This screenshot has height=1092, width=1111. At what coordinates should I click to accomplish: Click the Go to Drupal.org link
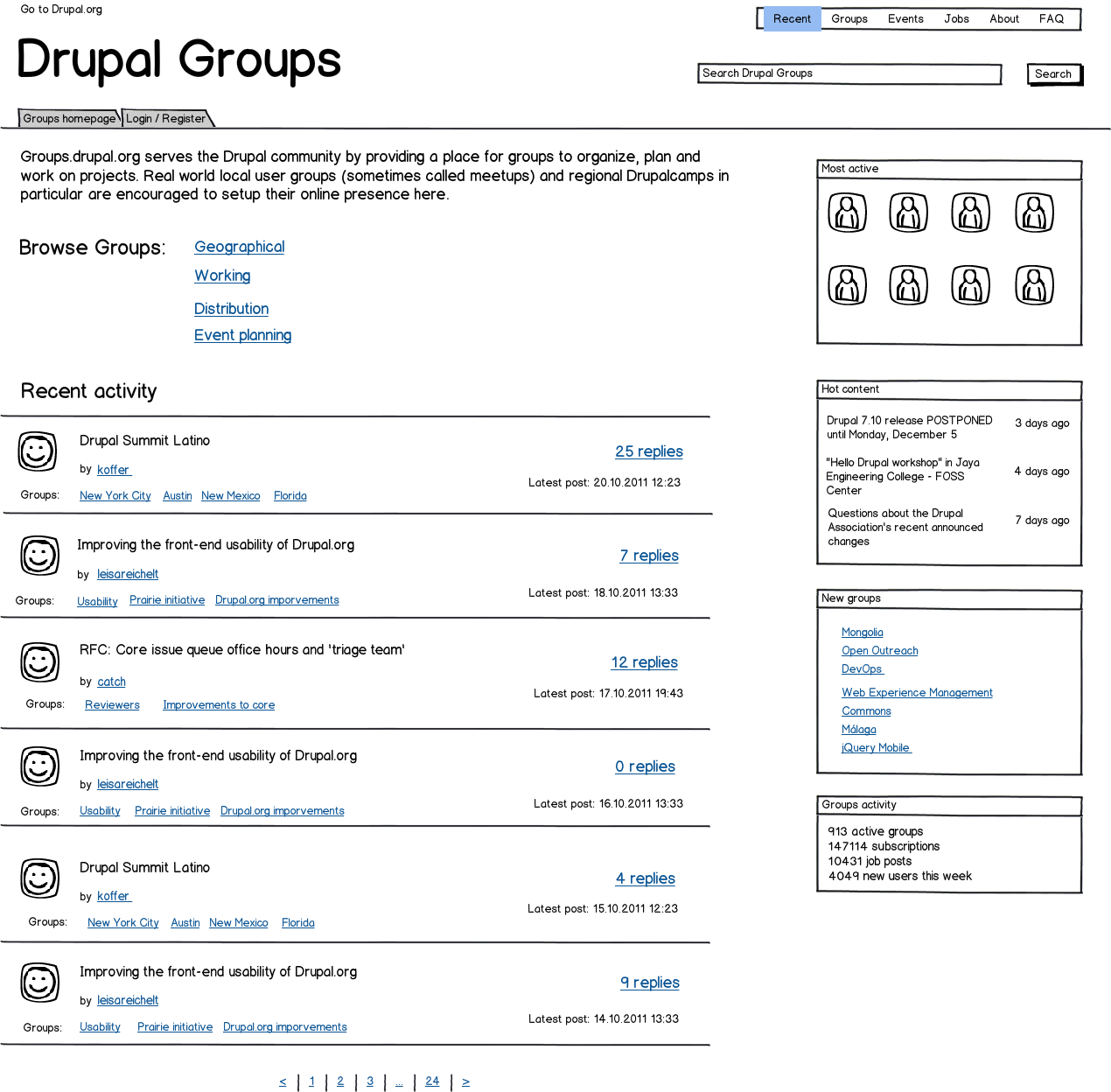pos(60,10)
